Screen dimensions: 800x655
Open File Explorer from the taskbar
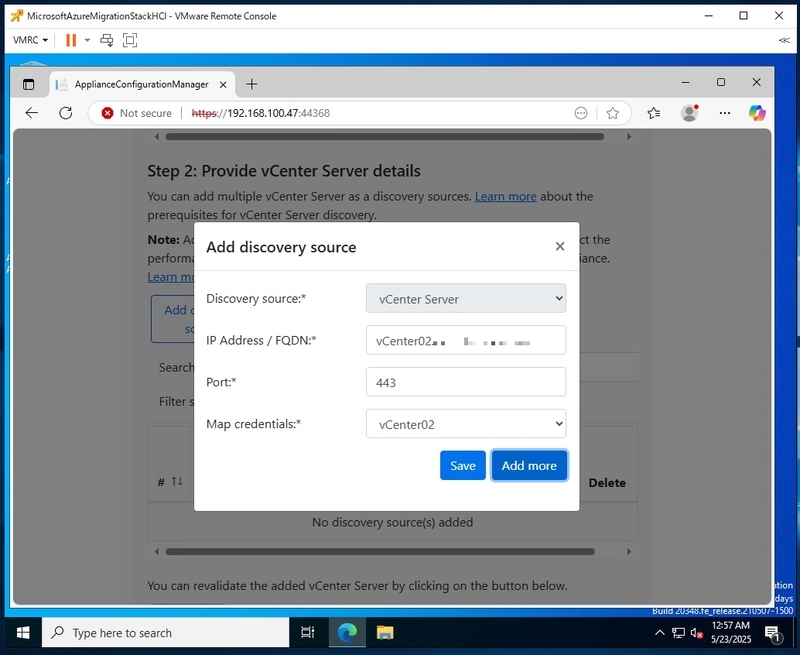click(x=385, y=633)
